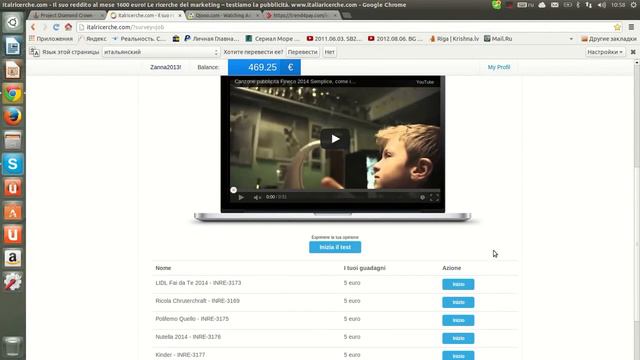Open the Личная Главна PayPal bookmark

(x=212, y=39)
